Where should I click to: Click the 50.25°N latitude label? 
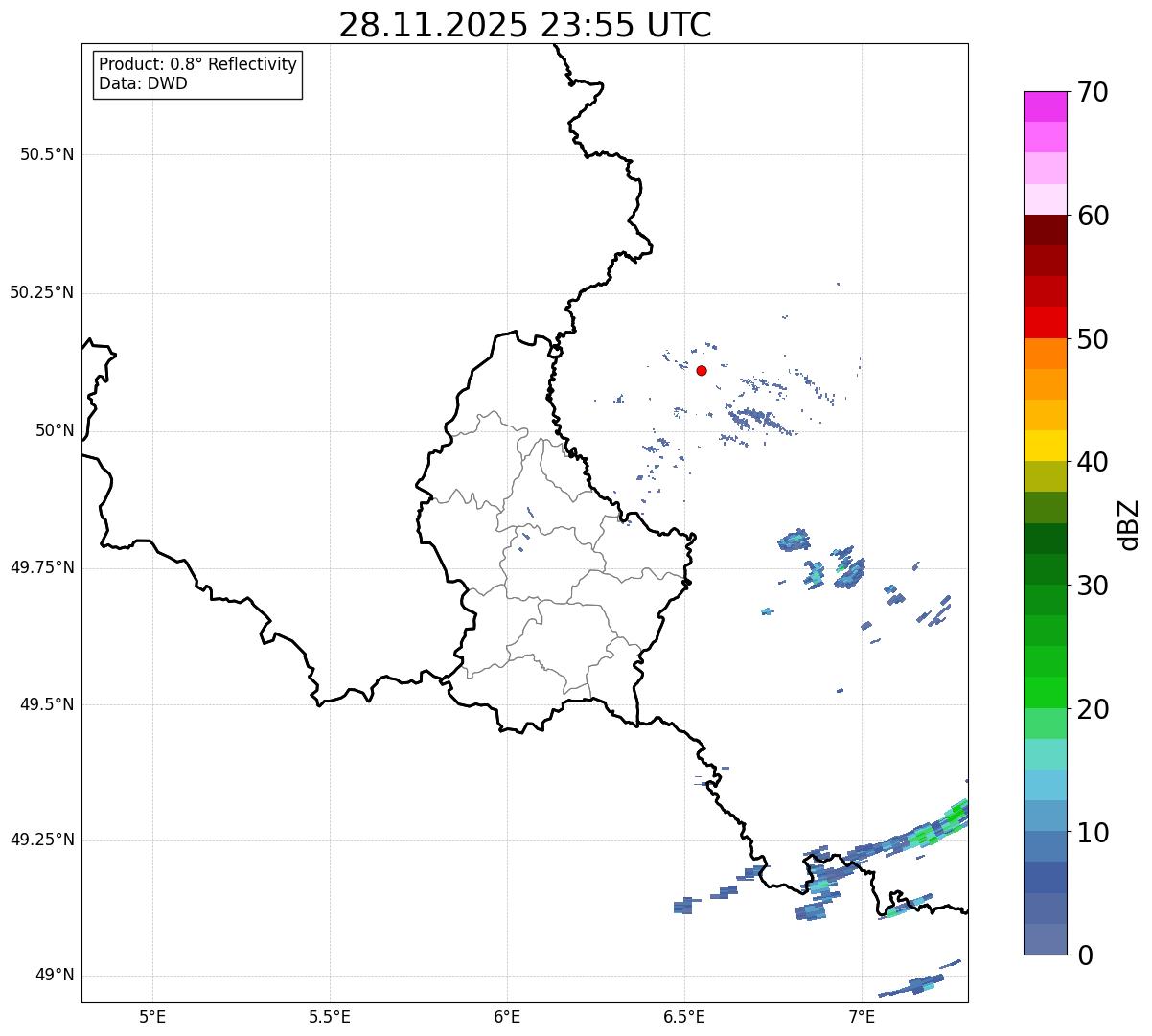point(41,292)
